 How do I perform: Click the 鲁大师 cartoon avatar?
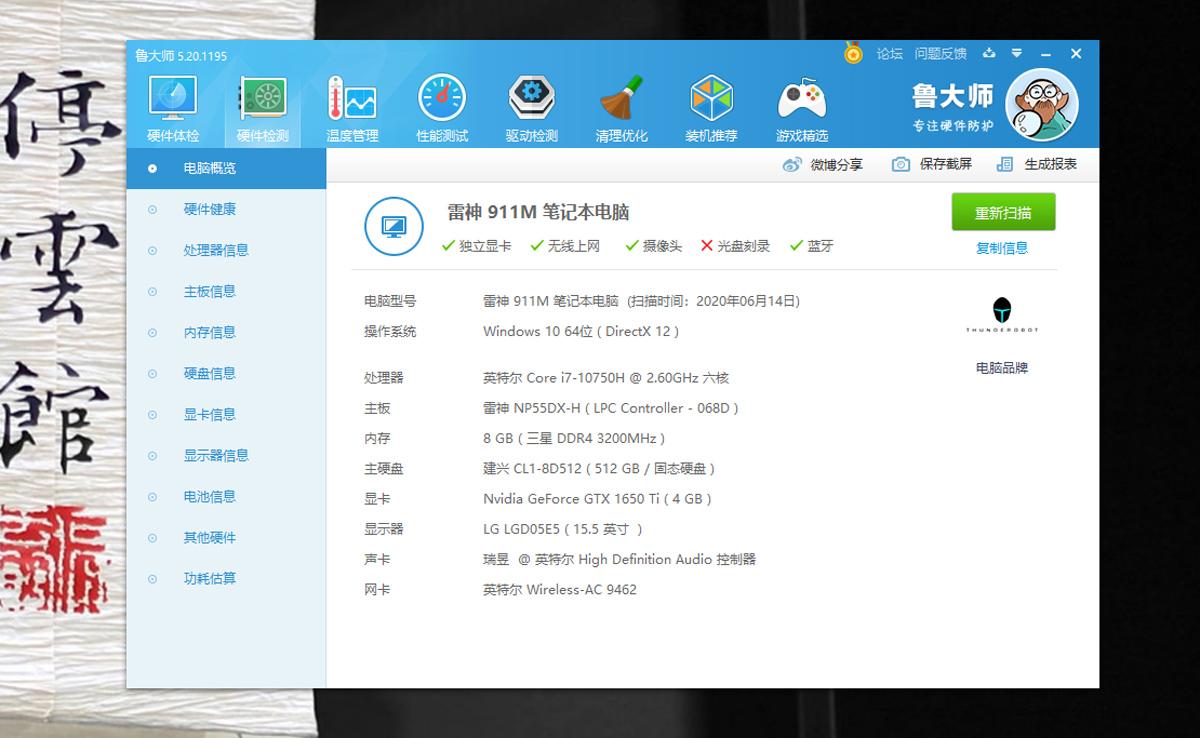coord(1042,107)
